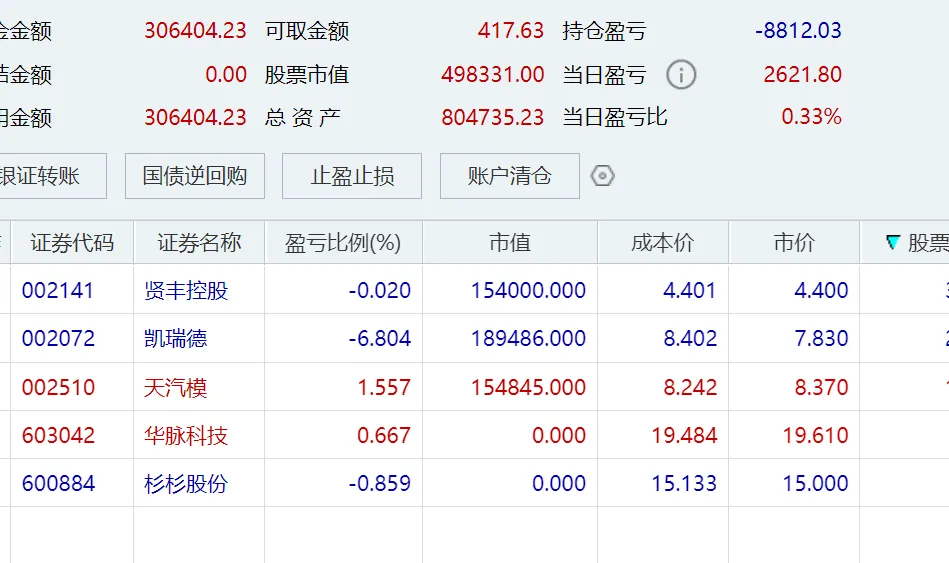Select stock code 002141
This screenshot has width=949, height=563.
point(58,291)
